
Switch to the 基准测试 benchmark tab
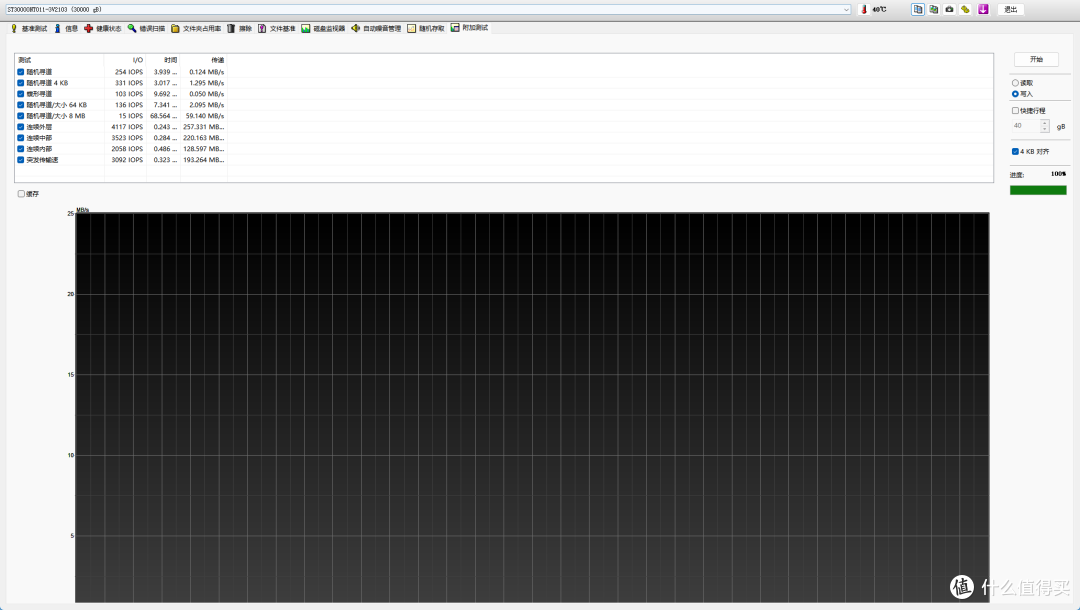29,28
